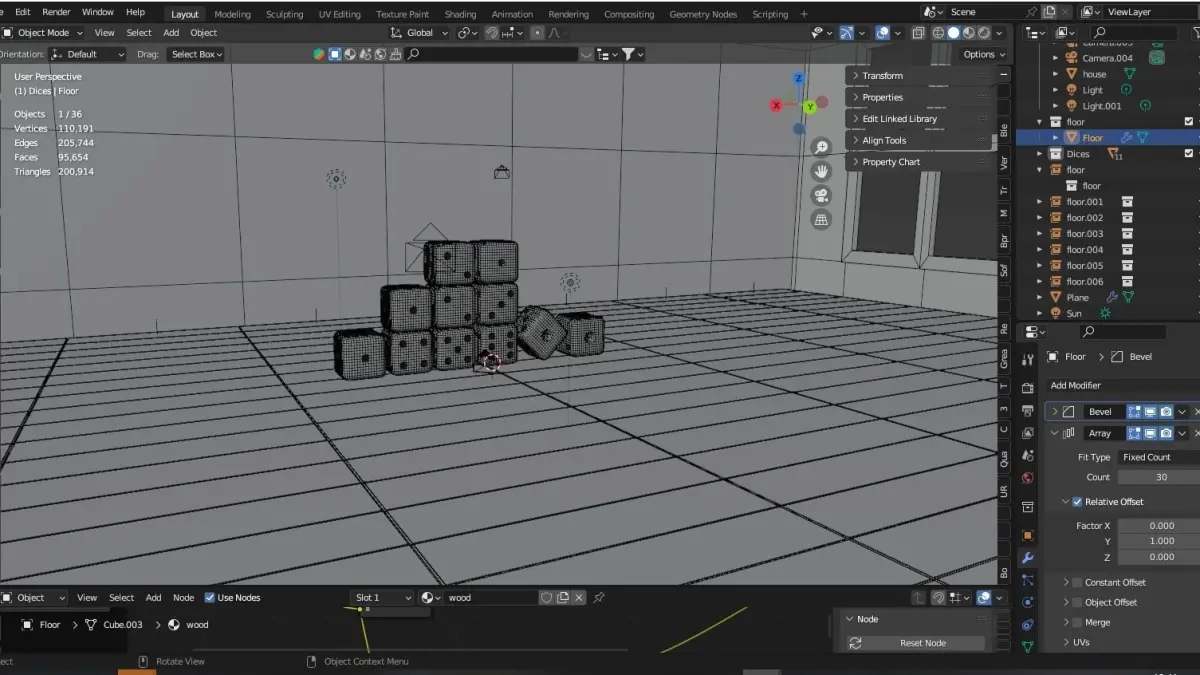Viewport: 1200px width, 675px height.
Task: Open the viewport Add menu
Action: click(171, 33)
